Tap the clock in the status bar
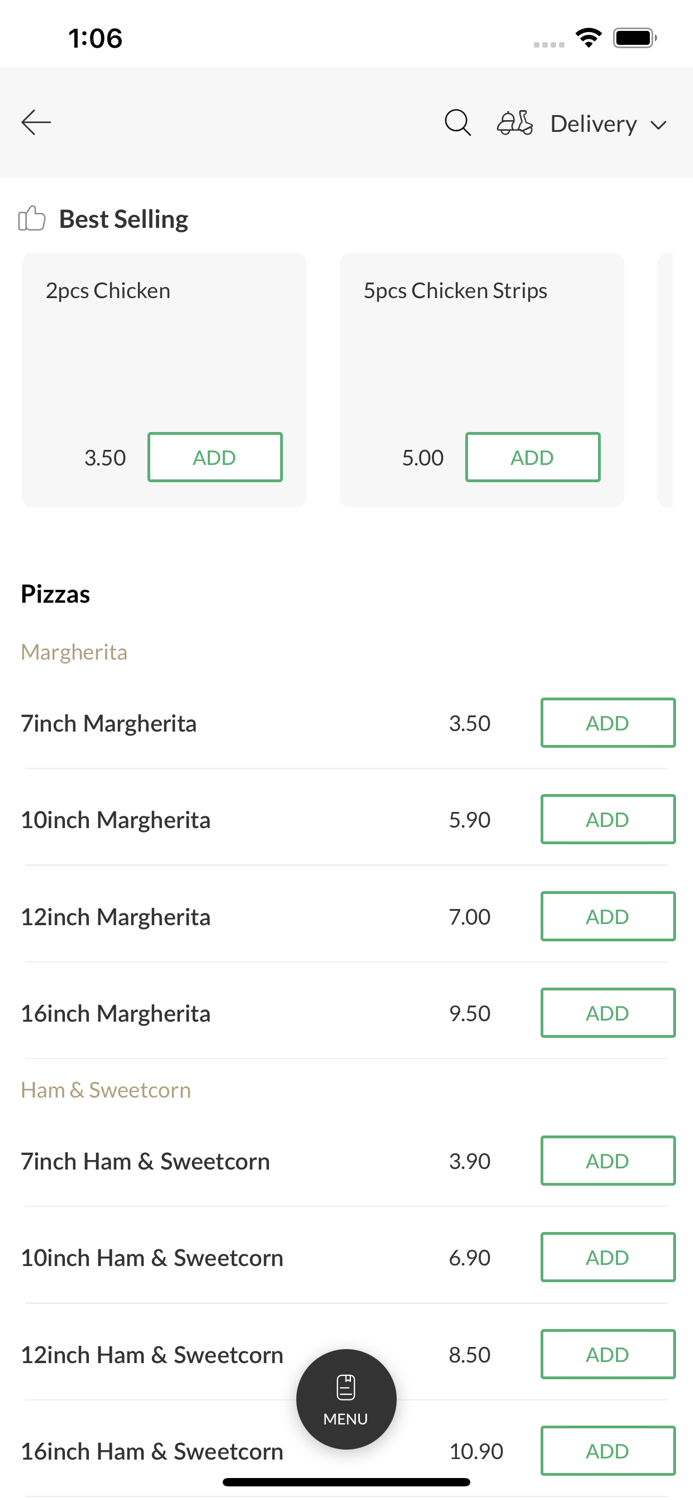 click(96, 36)
